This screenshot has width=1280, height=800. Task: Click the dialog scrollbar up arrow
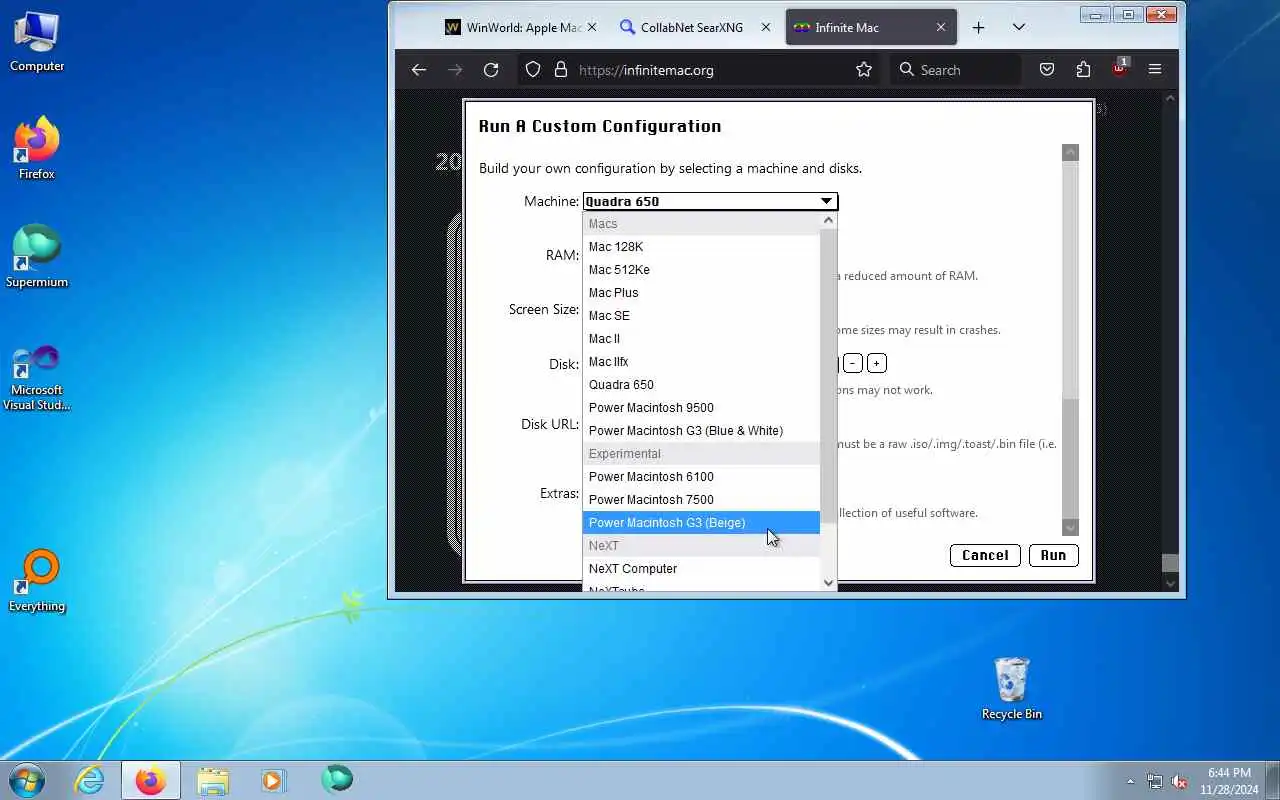[x=1070, y=152]
